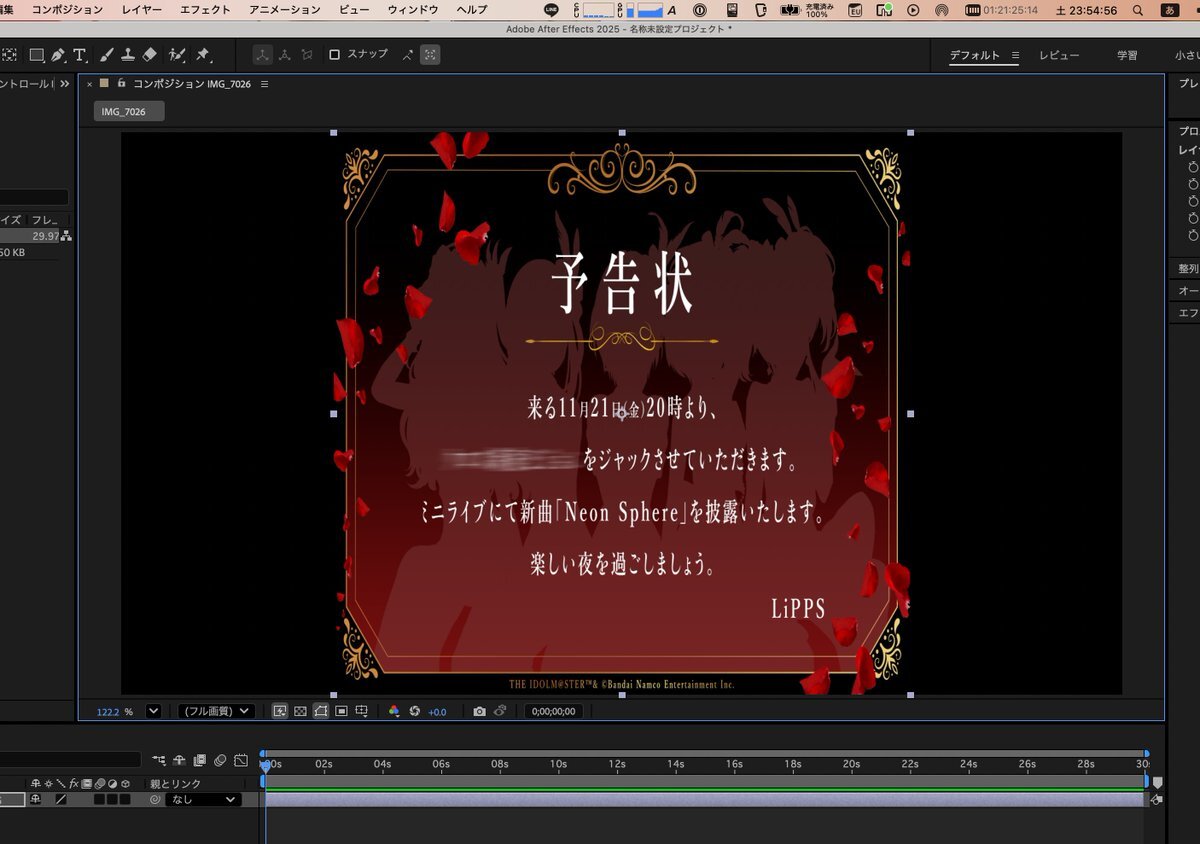Select the デフォルト workspace
The image size is (1200, 844).
[x=975, y=55]
